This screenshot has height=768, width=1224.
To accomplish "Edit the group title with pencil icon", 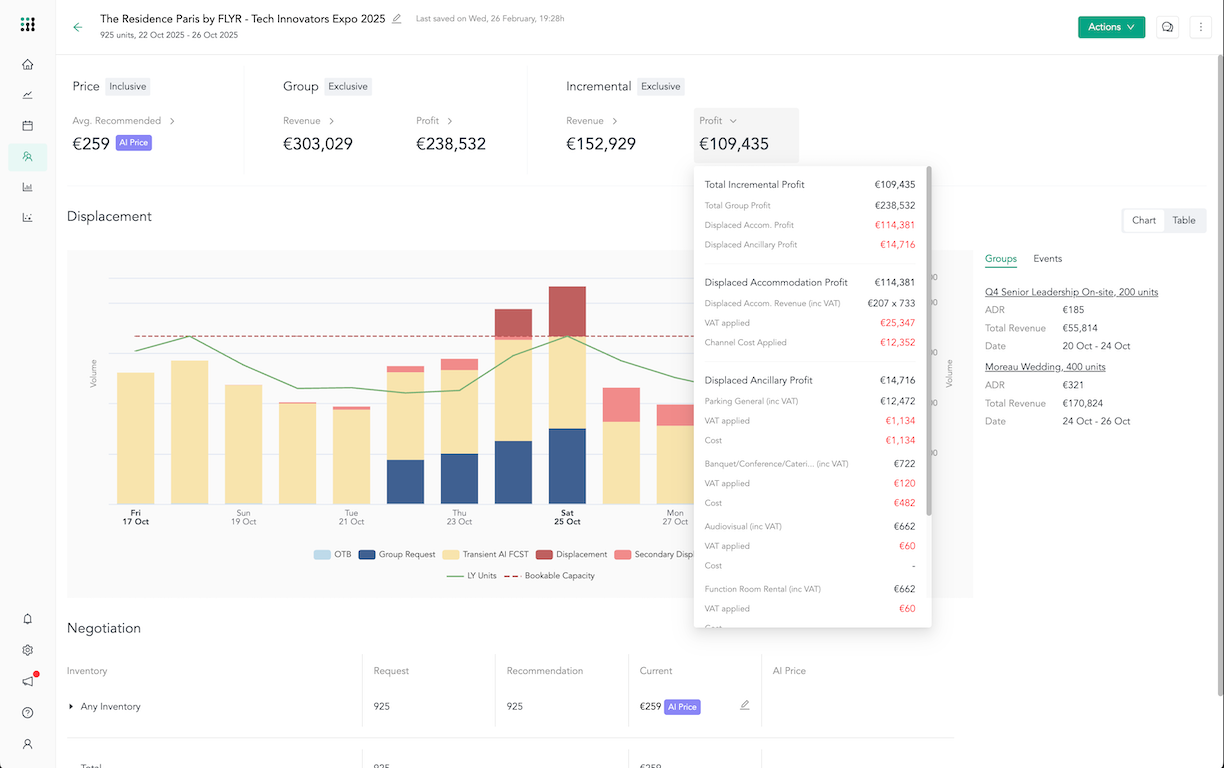I will (397, 19).
